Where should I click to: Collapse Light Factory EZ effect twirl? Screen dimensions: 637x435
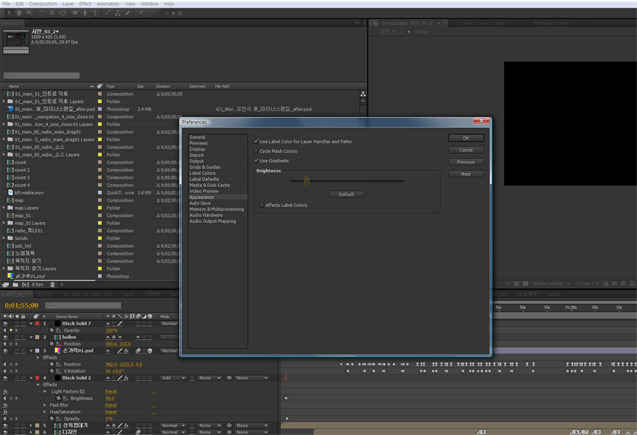tap(45, 392)
